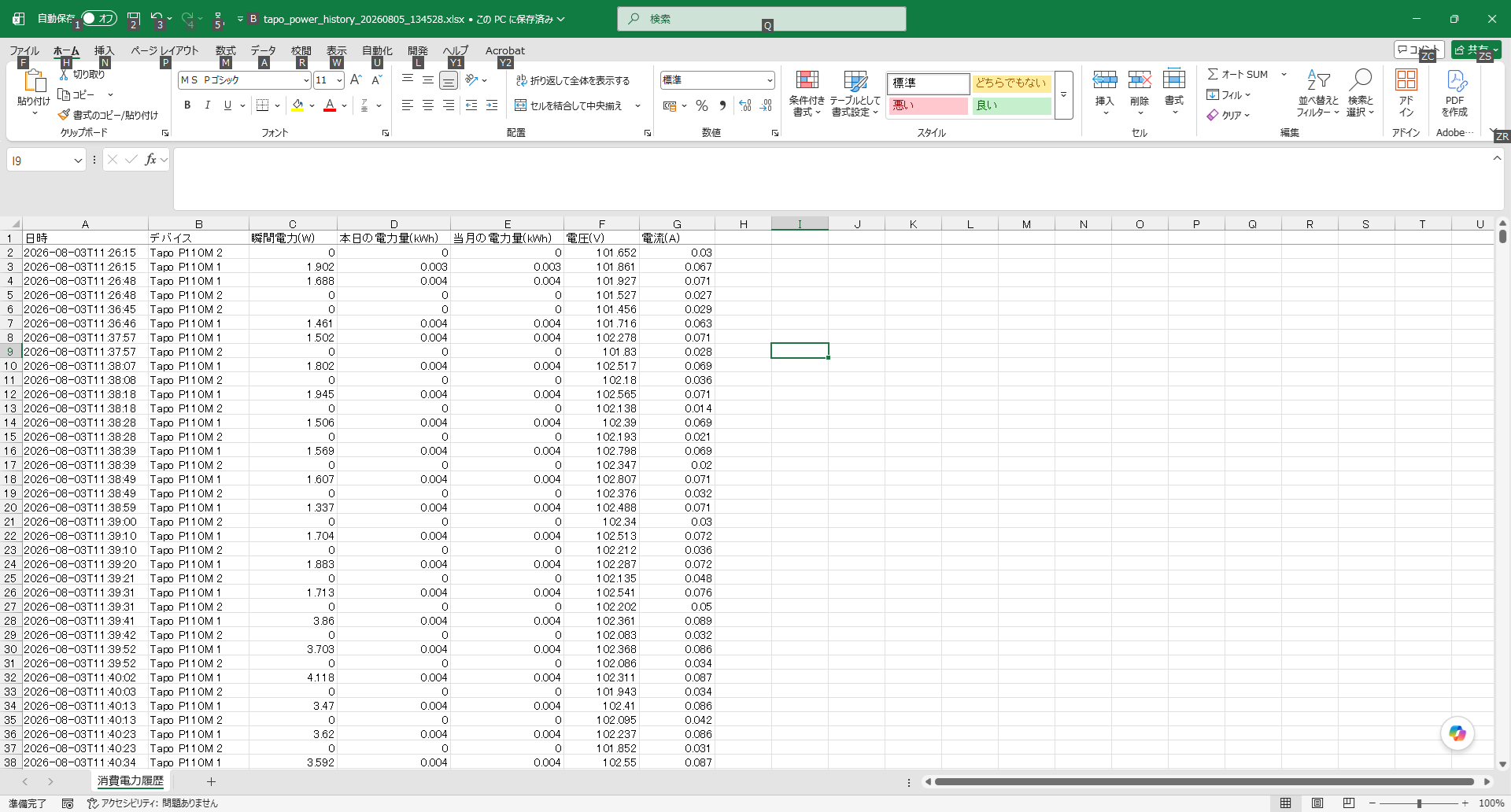Toggle Center horizontal alignment
Screen dimensions: 1511x812
coord(427,105)
